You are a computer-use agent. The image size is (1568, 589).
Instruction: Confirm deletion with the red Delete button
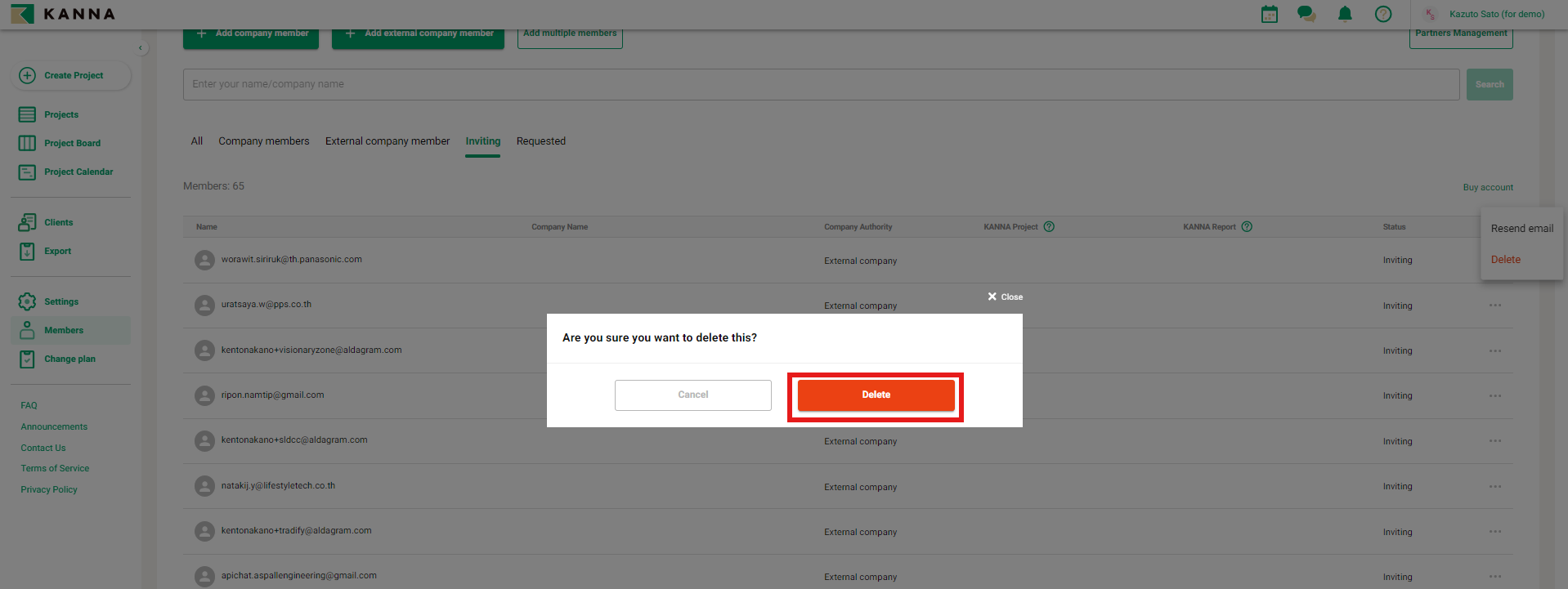pyautogui.click(x=876, y=395)
